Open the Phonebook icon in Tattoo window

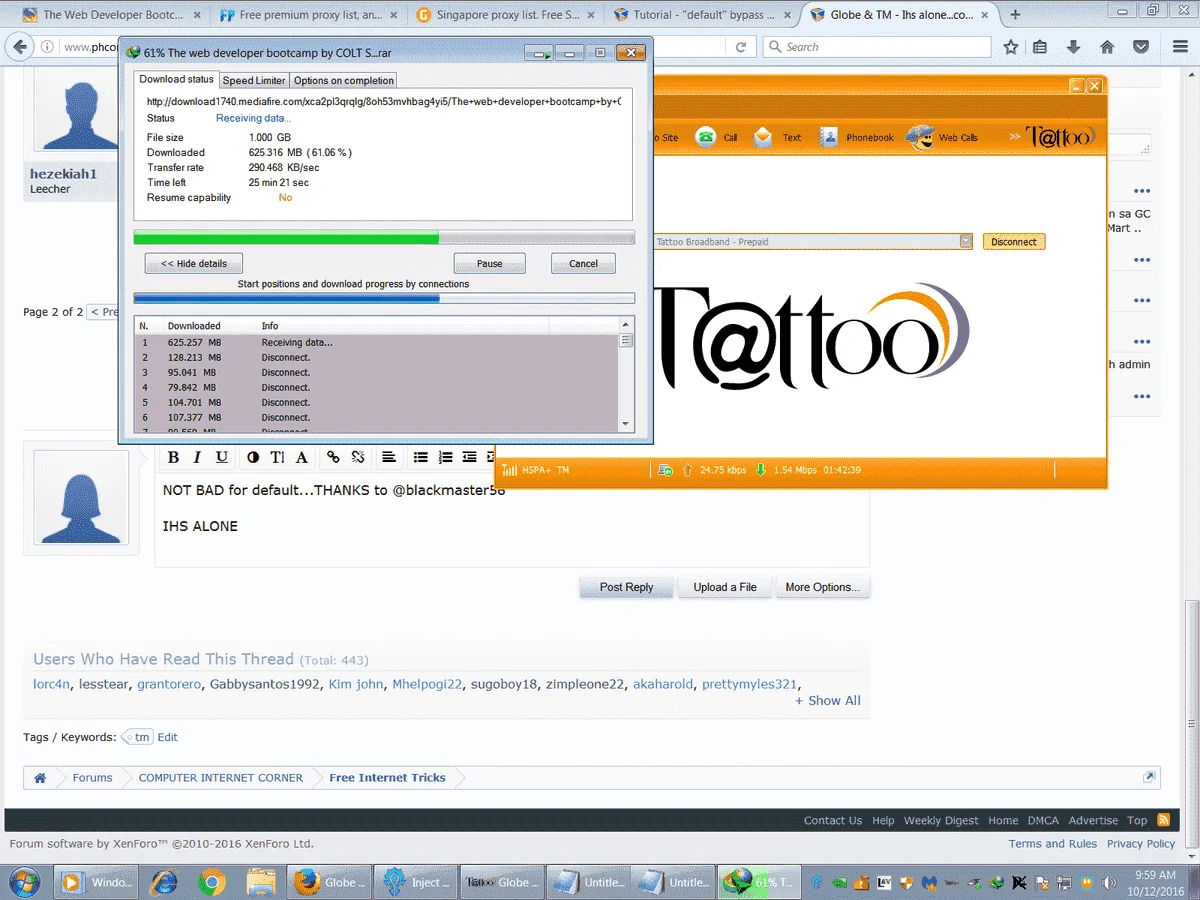[x=828, y=137]
